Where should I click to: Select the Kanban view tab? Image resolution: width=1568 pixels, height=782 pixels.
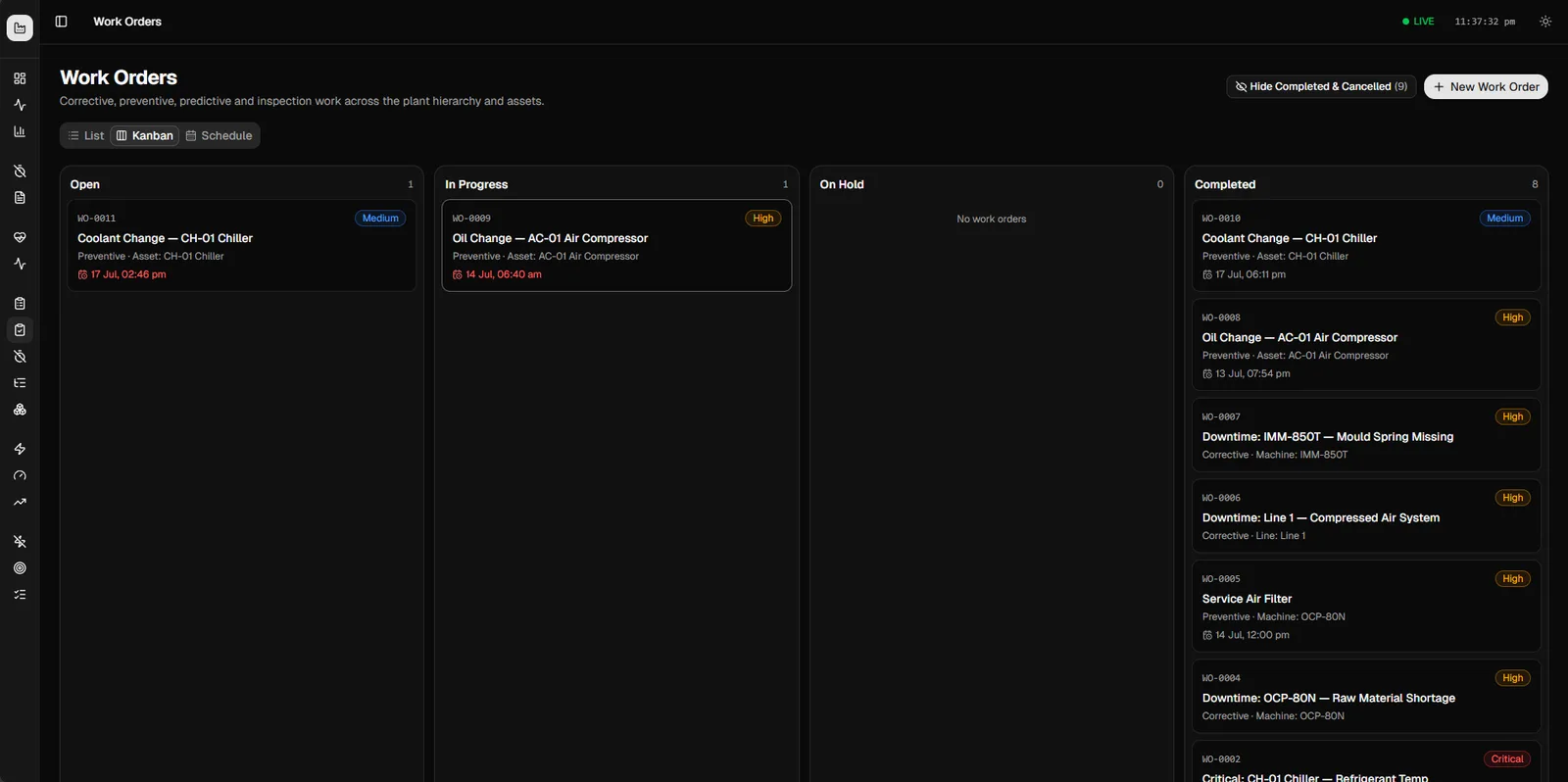[x=145, y=135]
